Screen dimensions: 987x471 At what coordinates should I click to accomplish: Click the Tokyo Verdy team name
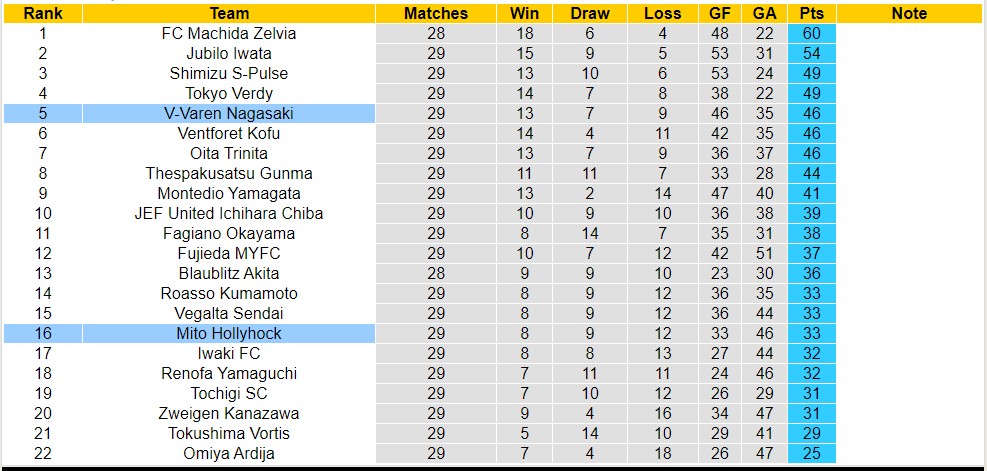pyautogui.click(x=229, y=93)
